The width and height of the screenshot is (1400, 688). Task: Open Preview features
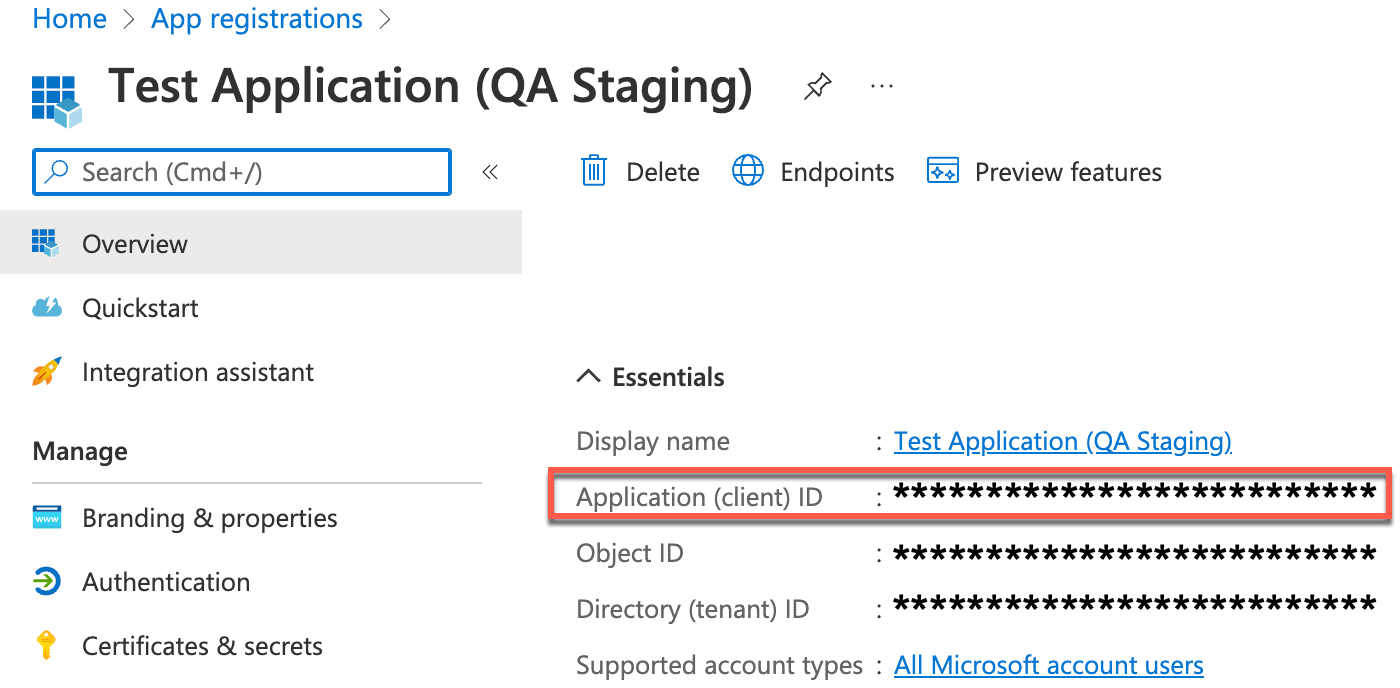[1068, 173]
